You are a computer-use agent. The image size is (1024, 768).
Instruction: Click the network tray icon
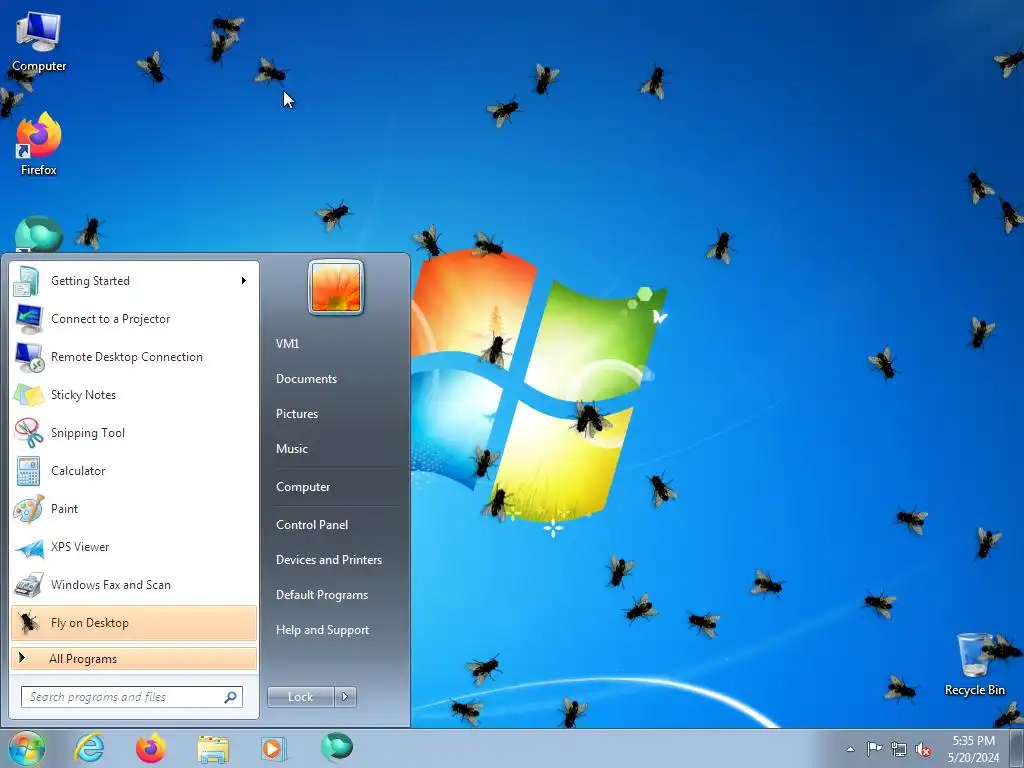(x=899, y=749)
